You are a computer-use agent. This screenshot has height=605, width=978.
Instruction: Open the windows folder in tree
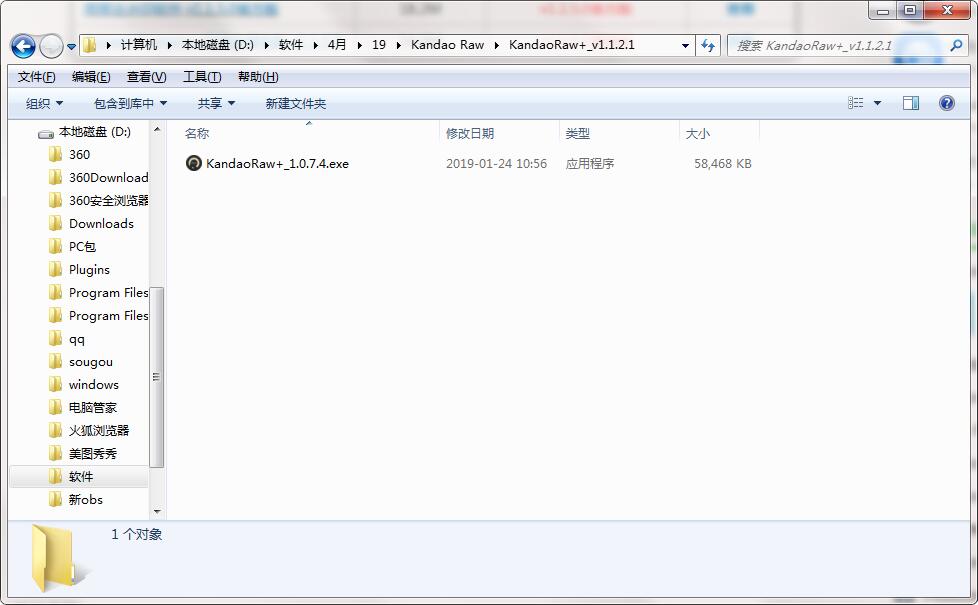coord(94,384)
